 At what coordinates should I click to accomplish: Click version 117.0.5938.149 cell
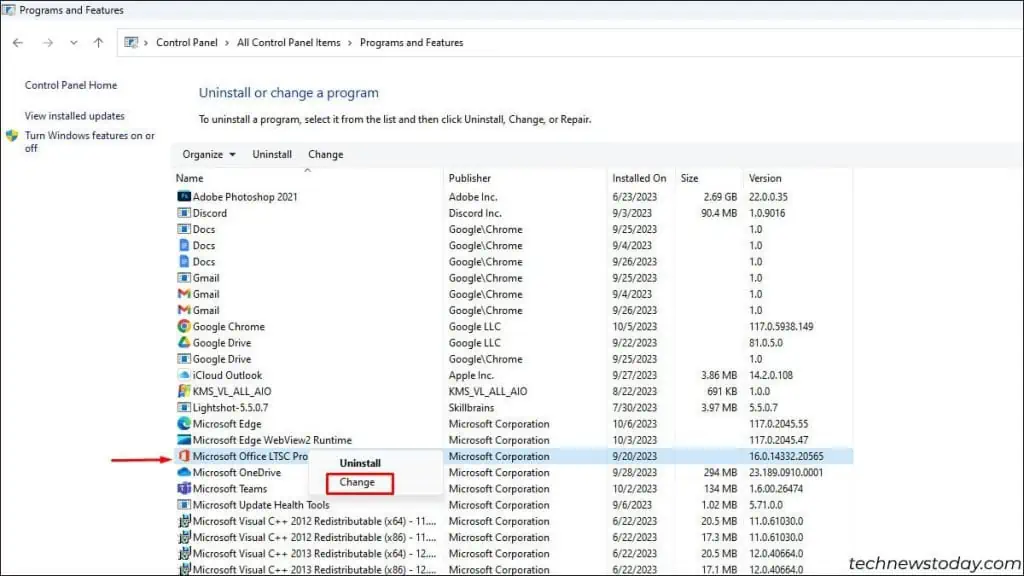pos(781,327)
